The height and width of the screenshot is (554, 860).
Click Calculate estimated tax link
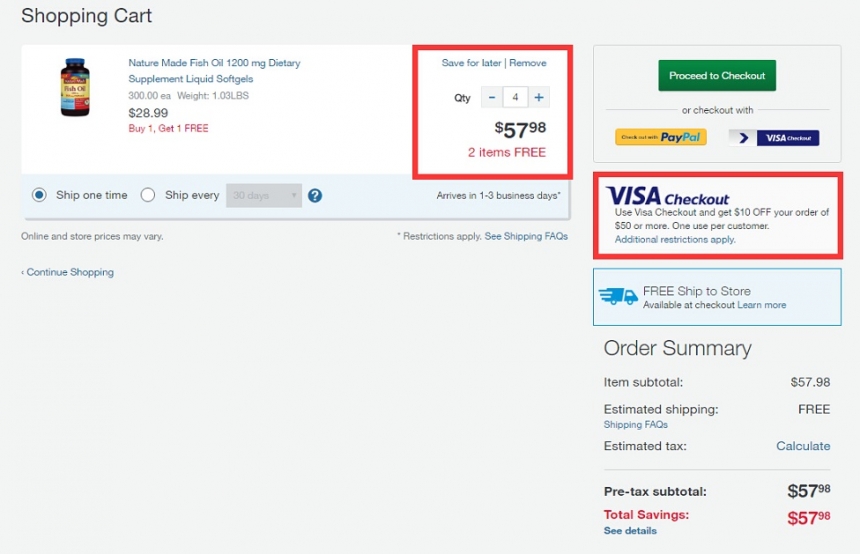click(803, 446)
